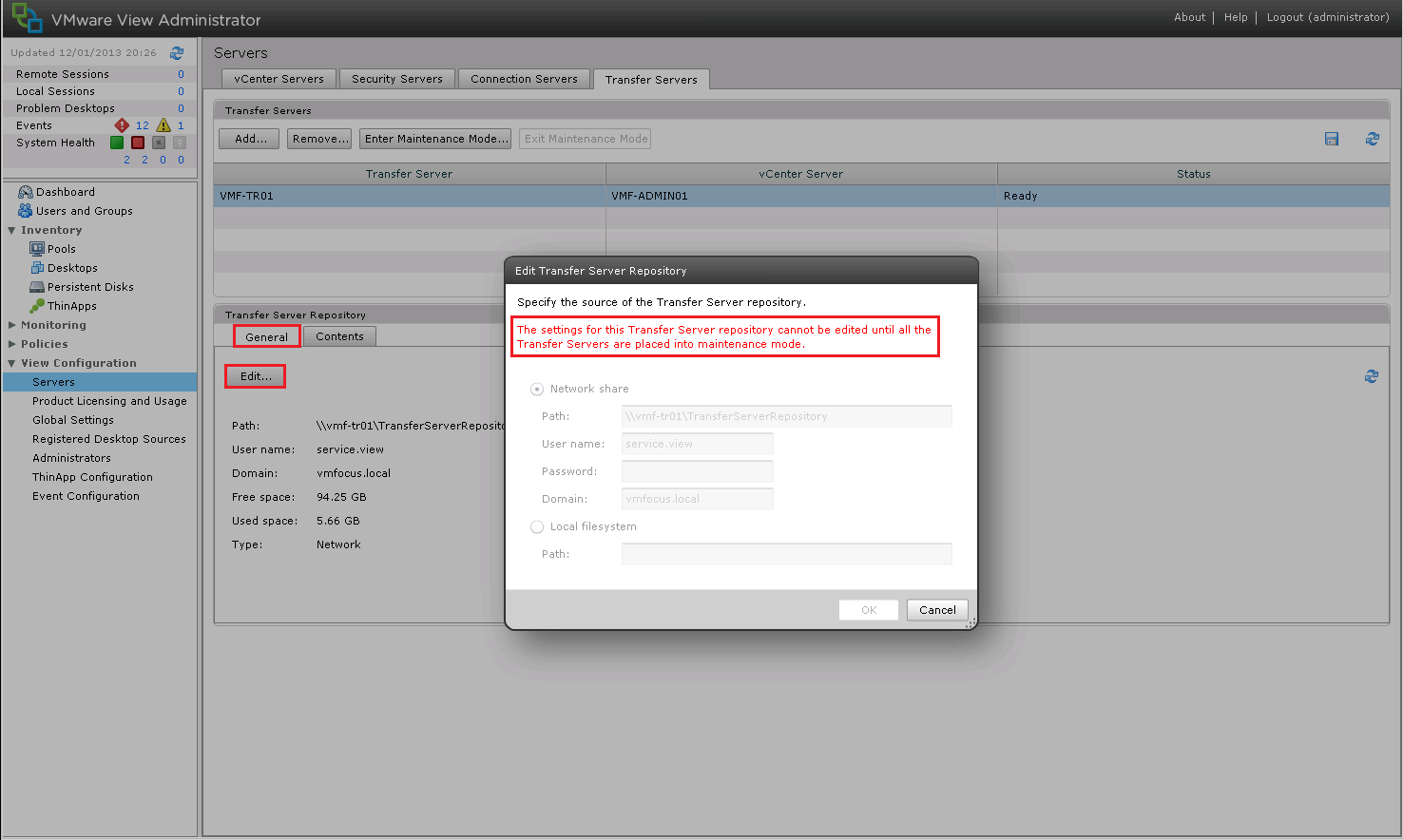
Task: Click the red System Health indicator
Action: click(137, 142)
